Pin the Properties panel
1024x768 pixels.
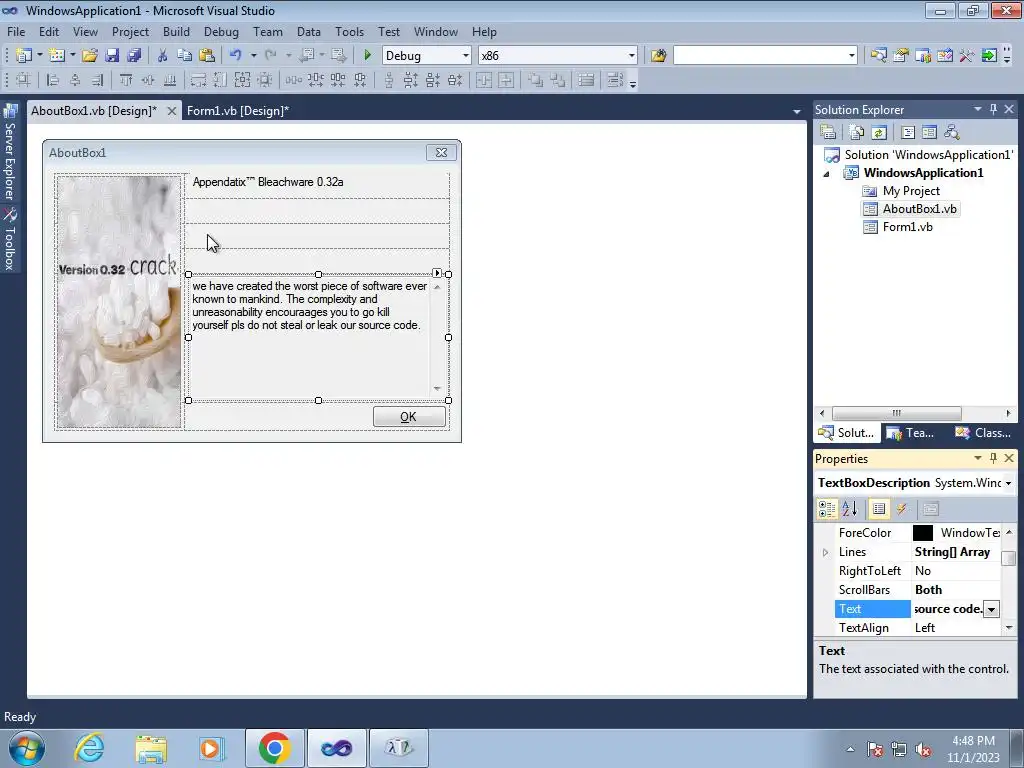pyautogui.click(x=993, y=458)
